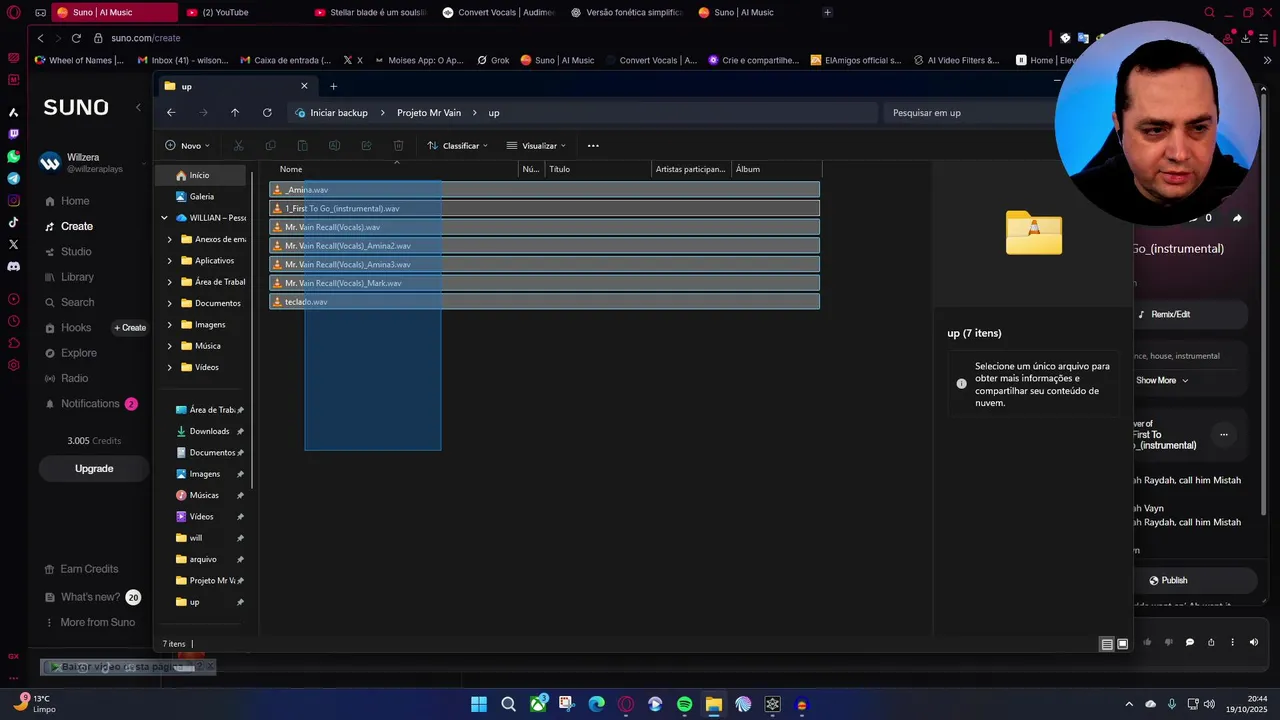This screenshot has height=720, width=1280.
Task: Collapse the WILLIAN – Pessoal tree node
Action: point(164,218)
